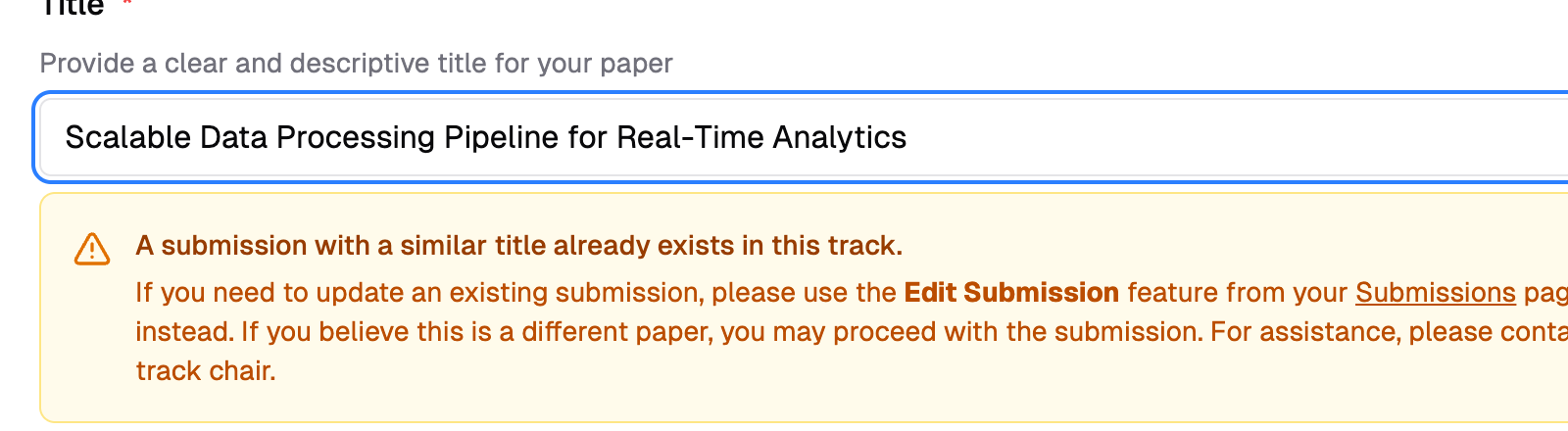Click the red required asterisk by Title

click(x=126, y=6)
